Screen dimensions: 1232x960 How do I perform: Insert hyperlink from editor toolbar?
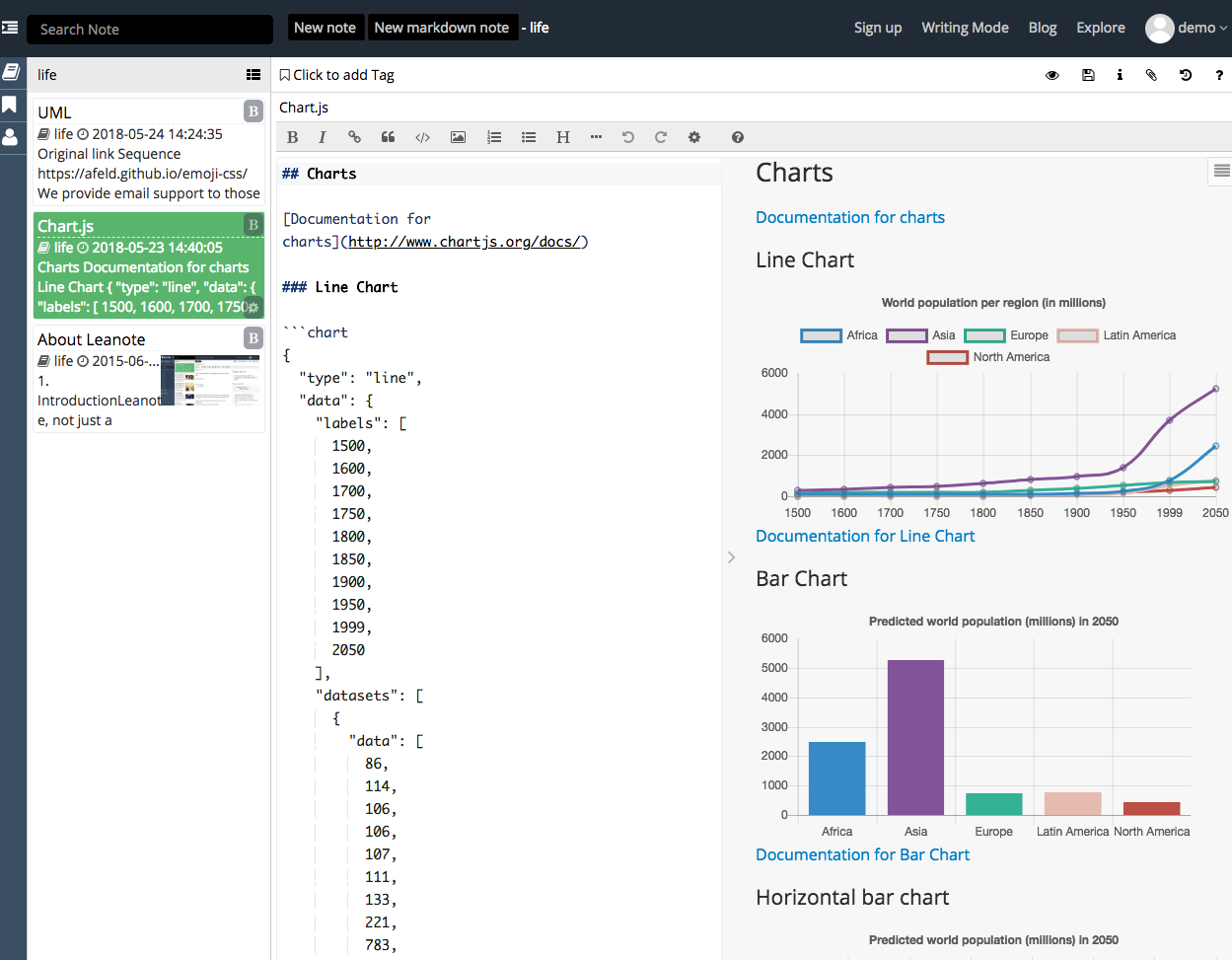tap(354, 137)
